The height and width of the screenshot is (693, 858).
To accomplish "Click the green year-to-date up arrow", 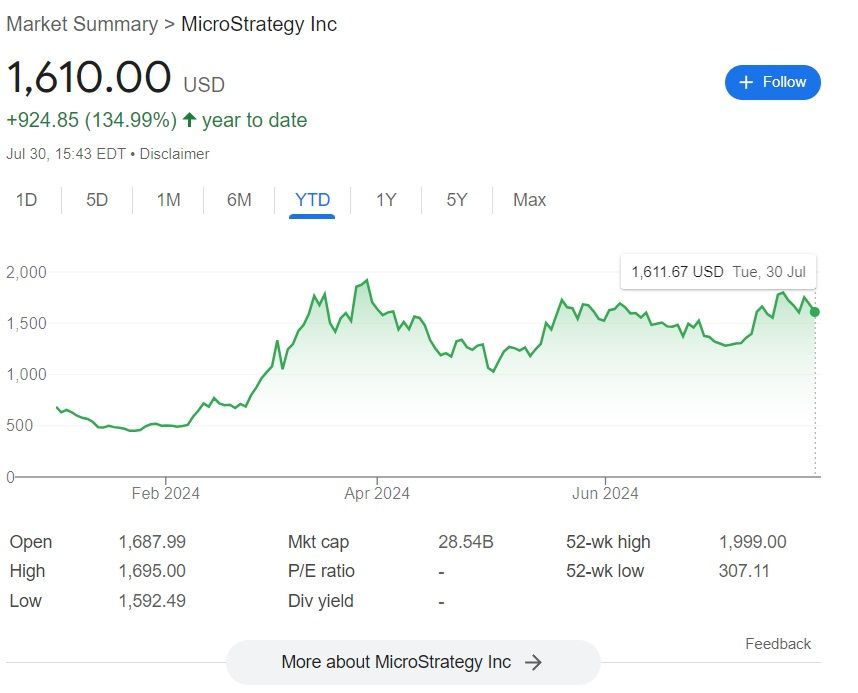I will (189, 121).
